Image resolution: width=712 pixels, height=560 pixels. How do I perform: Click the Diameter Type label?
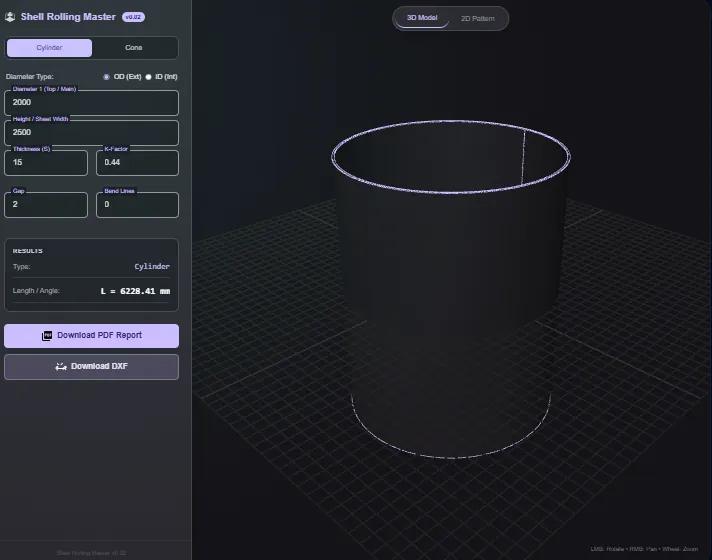tap(30, 77)
